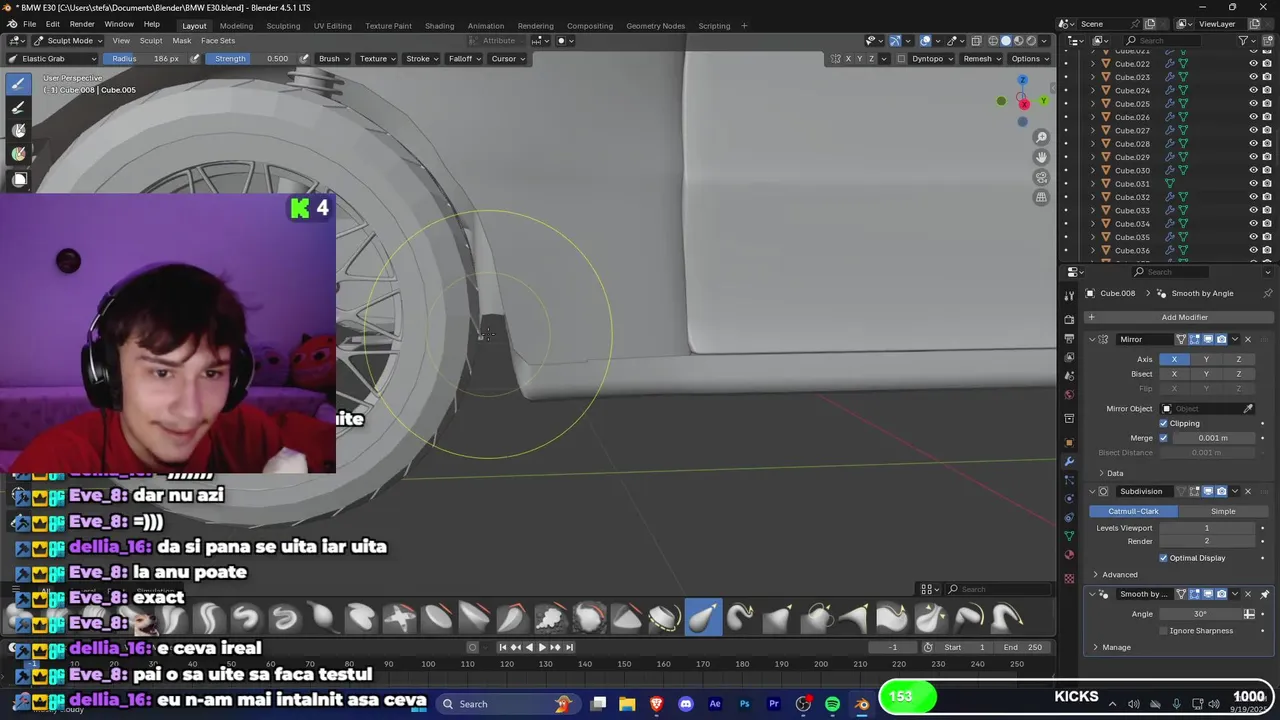Open the Remesh dropdown

[x=982, y=58]
